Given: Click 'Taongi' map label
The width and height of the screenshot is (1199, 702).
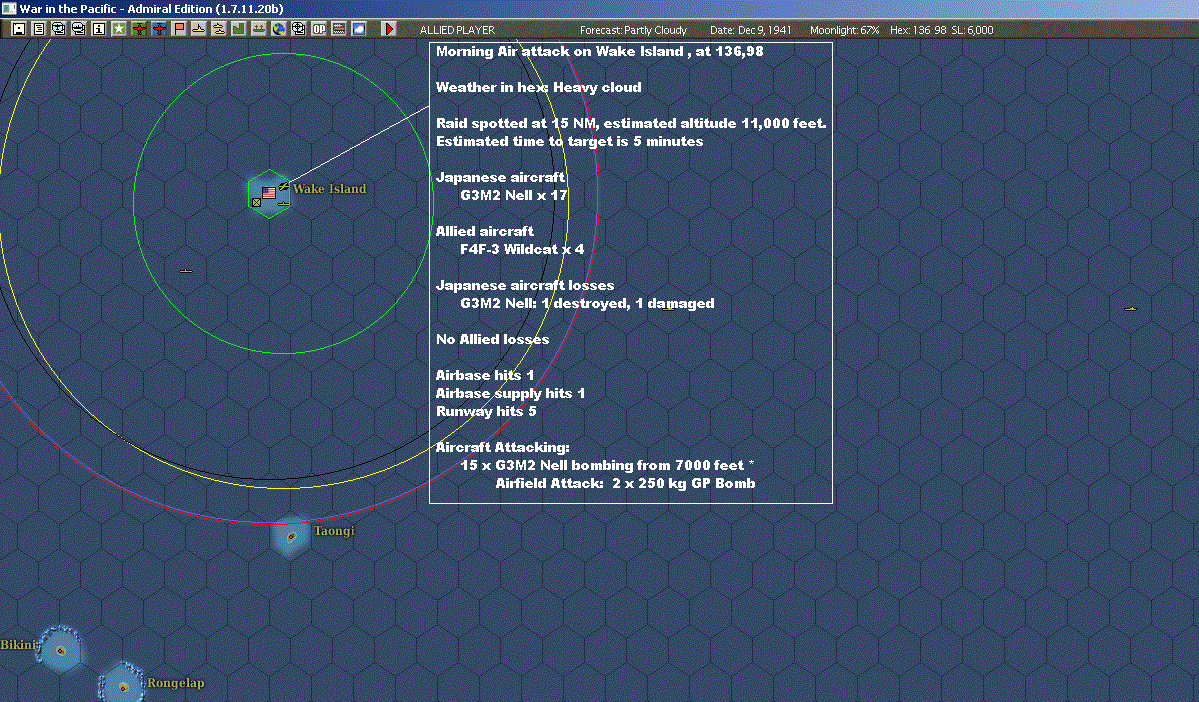Looking at the screenshot, I should point(334,531).
